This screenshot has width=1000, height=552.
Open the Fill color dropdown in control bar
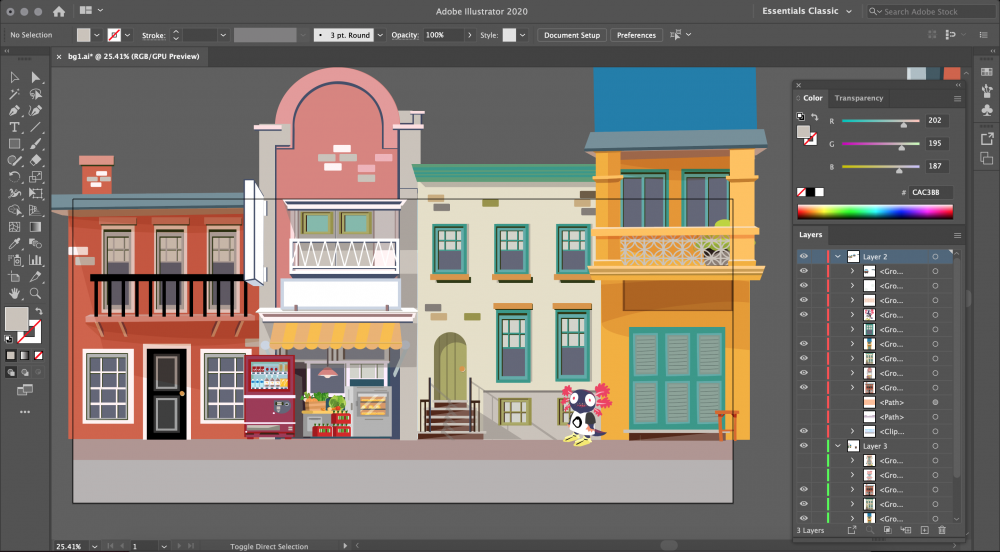[x=97, y=35]
